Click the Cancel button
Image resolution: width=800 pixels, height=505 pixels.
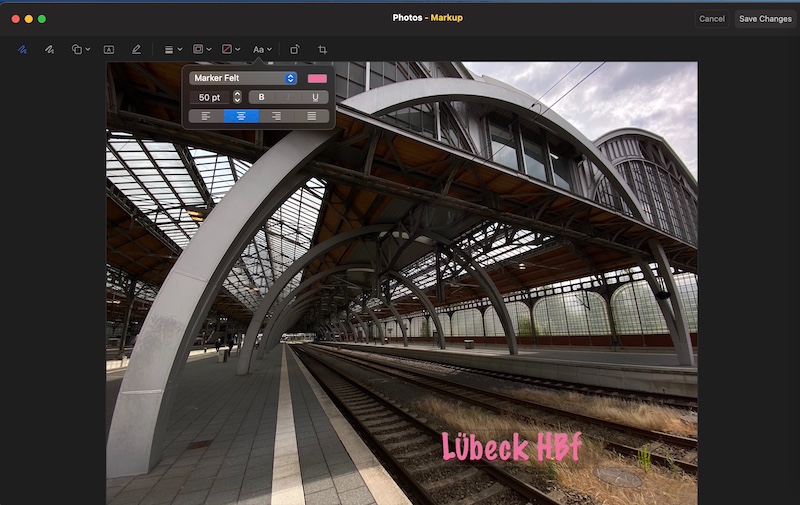tap(712, 19)
